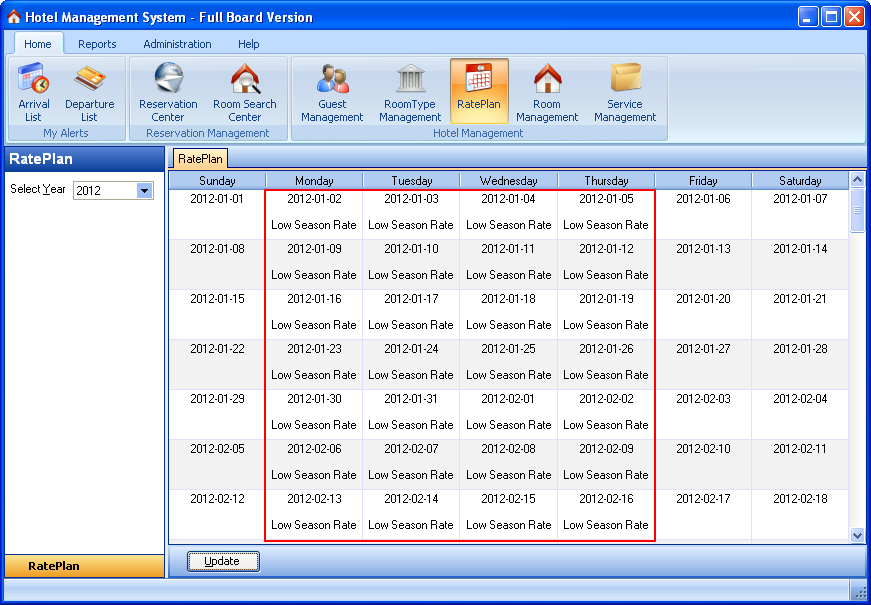Click the Update button
Screen dimensions: 871x605
point(223,562)
